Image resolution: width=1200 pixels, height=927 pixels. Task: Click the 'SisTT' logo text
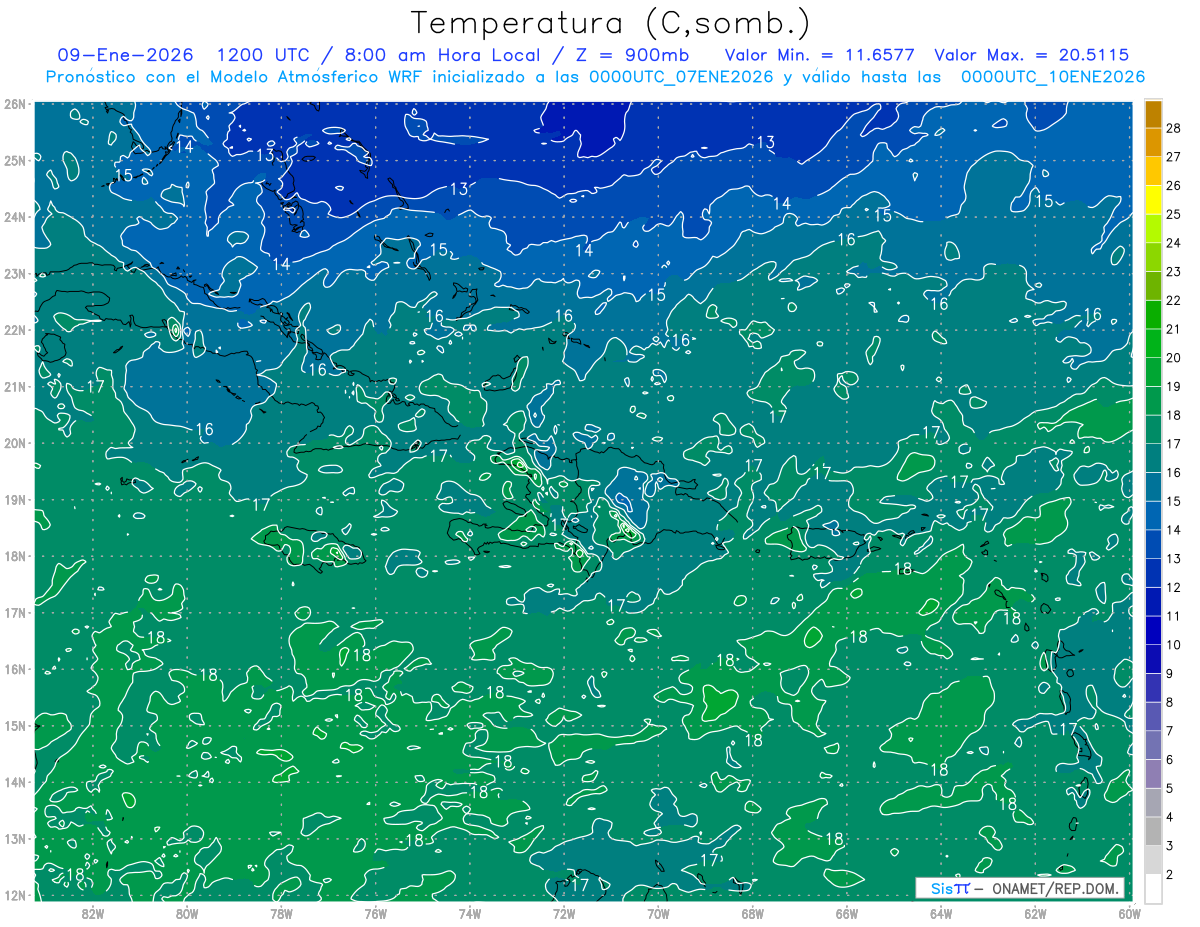(x=950, y=888)
